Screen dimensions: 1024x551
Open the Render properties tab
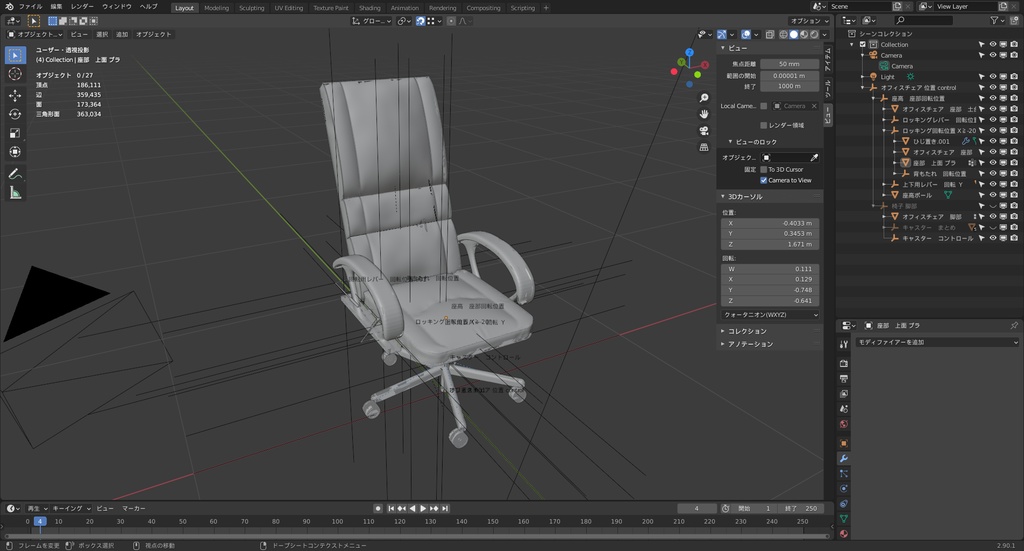[844, 363]
